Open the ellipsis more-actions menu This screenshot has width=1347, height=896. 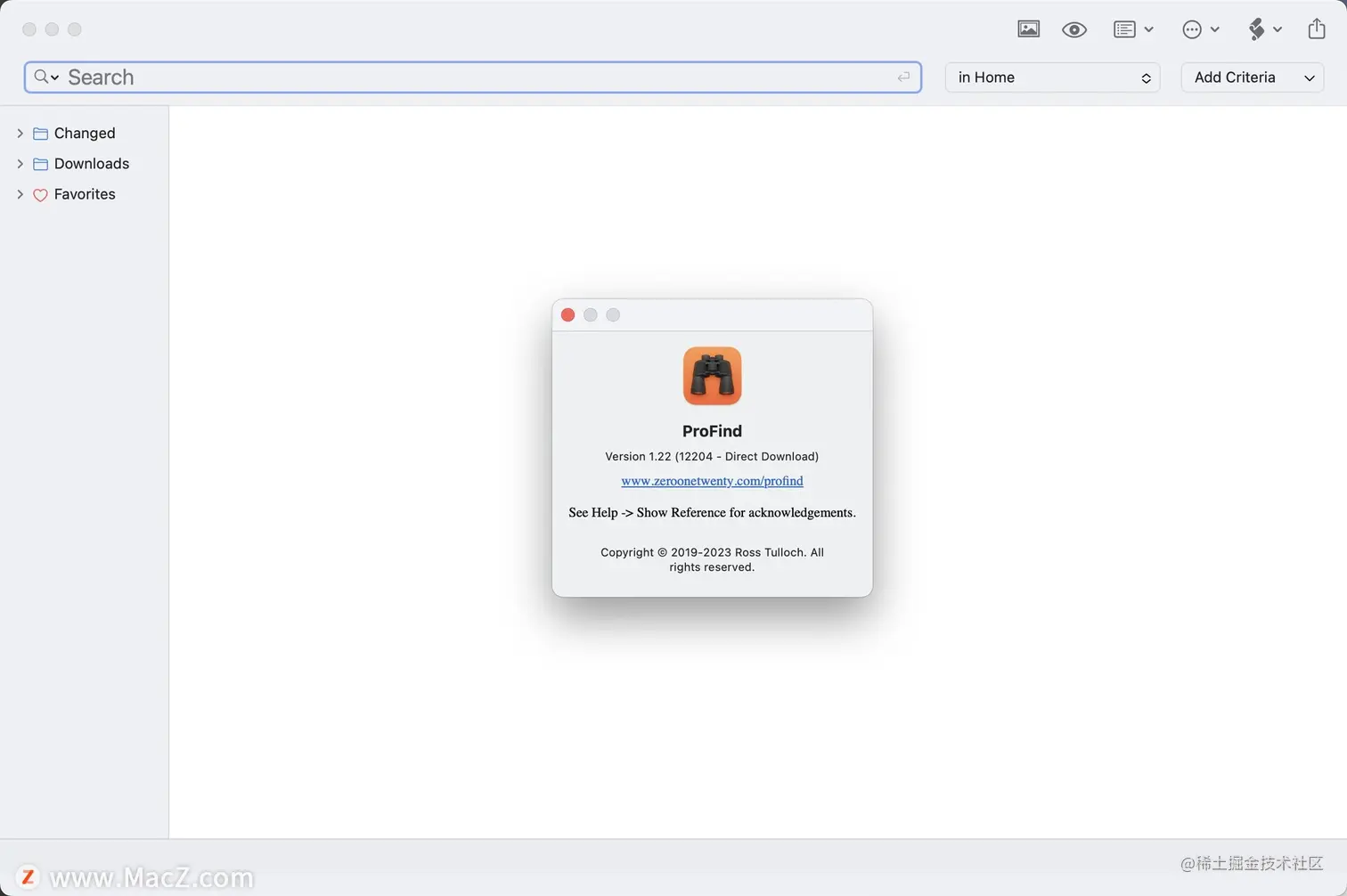[1200, 29]
